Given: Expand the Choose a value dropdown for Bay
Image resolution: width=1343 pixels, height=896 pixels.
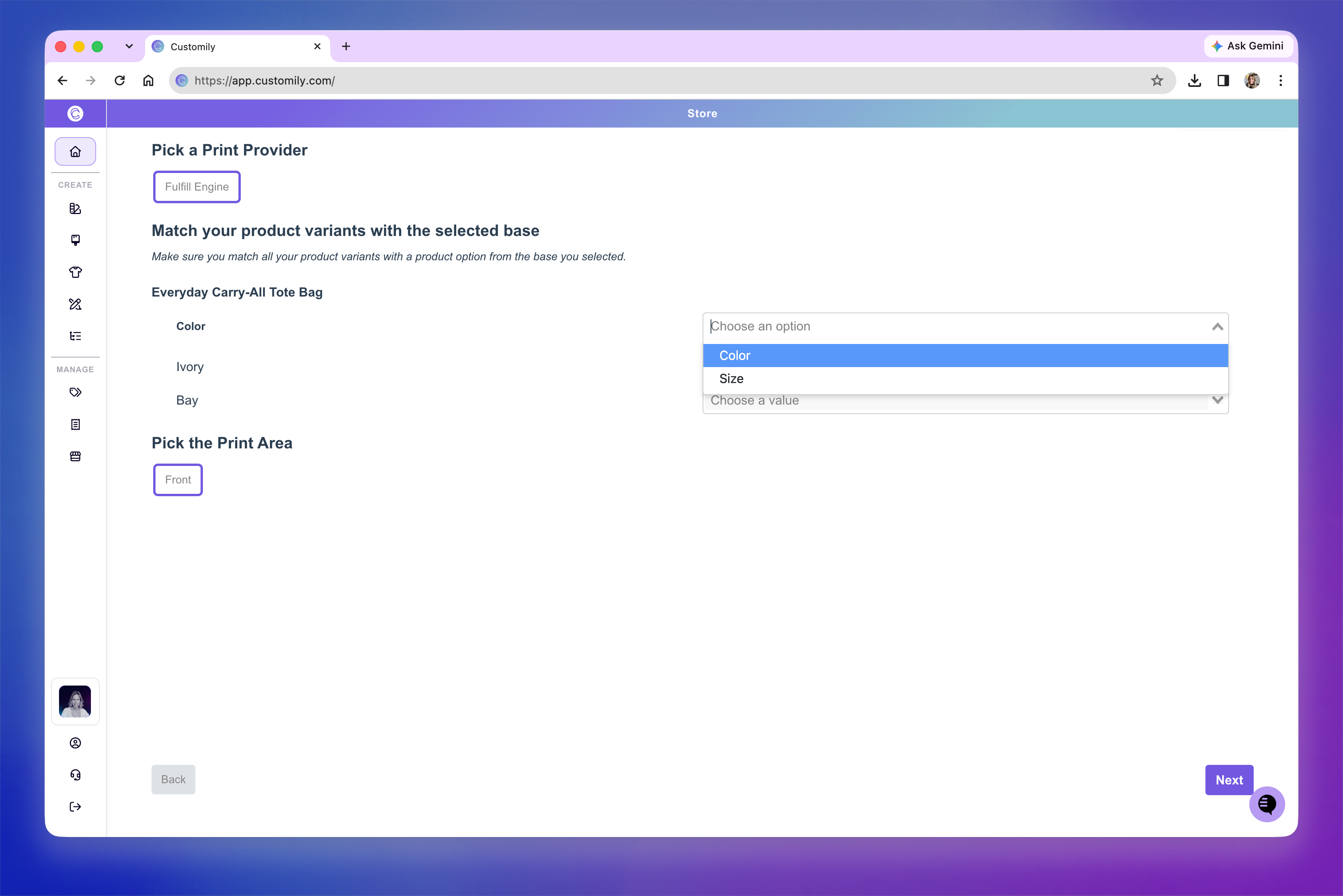Looking at the screenshot, I should coord(1217,401).
